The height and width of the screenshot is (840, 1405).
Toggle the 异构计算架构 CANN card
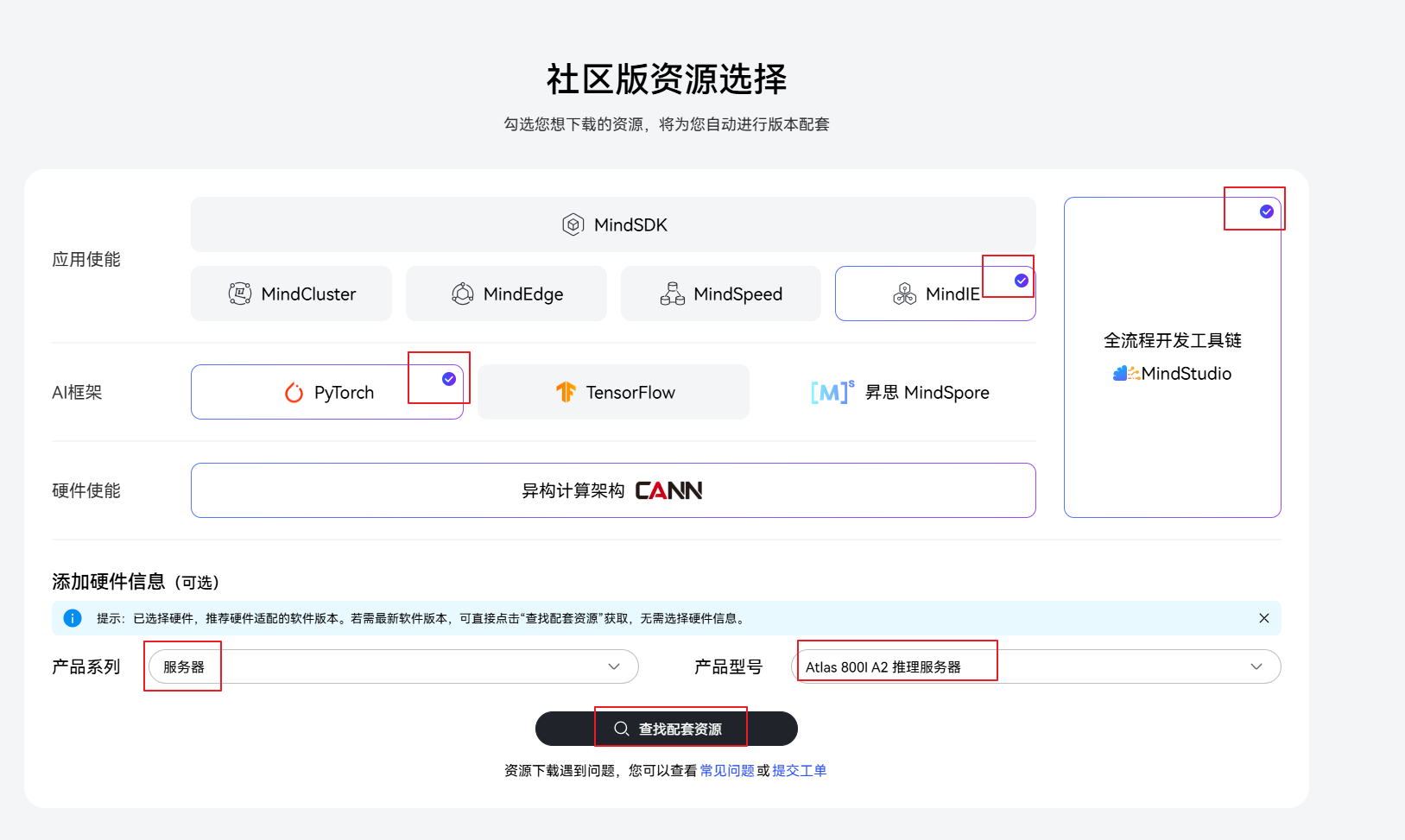(613, 490)
